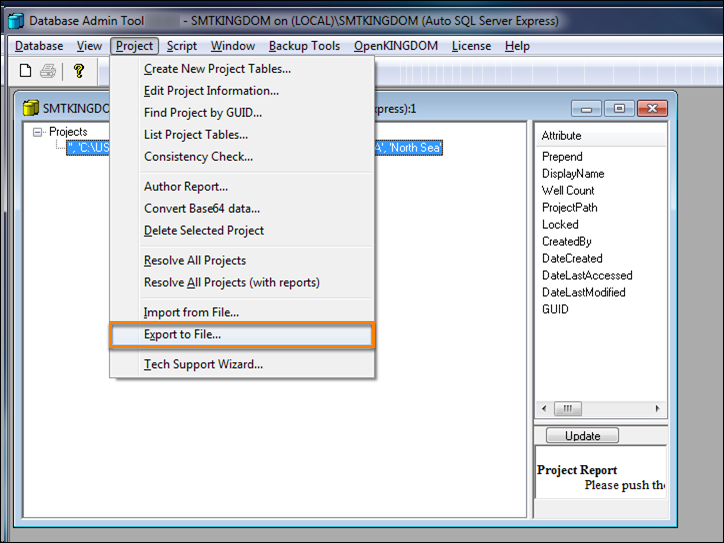Click the Update button
724x543 pixels.
tap(582, 435)
